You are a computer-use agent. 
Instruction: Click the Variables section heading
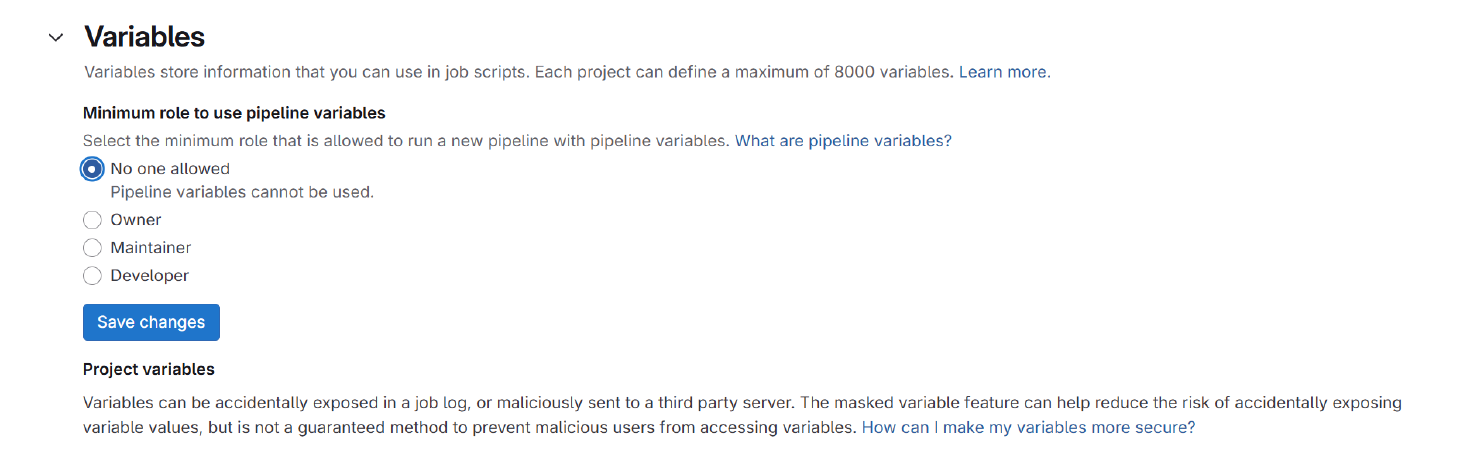pos(144,37)
